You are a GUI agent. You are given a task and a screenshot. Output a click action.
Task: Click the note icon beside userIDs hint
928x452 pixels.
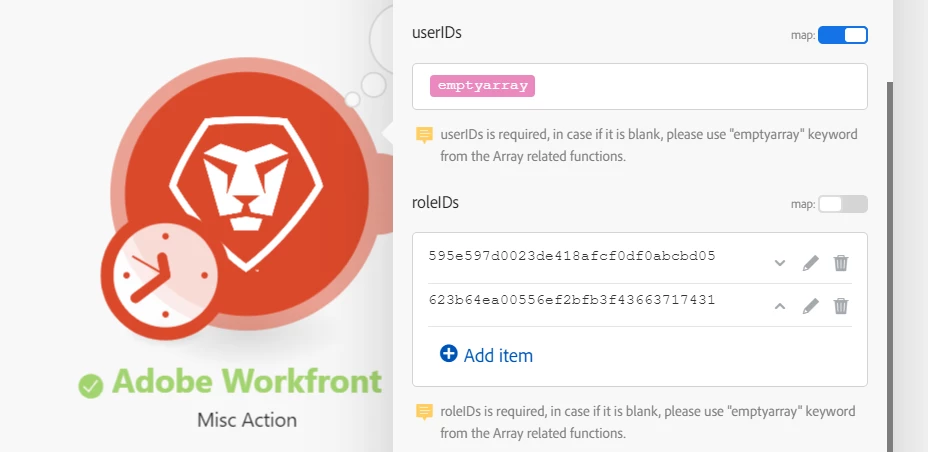pos(424,135)
